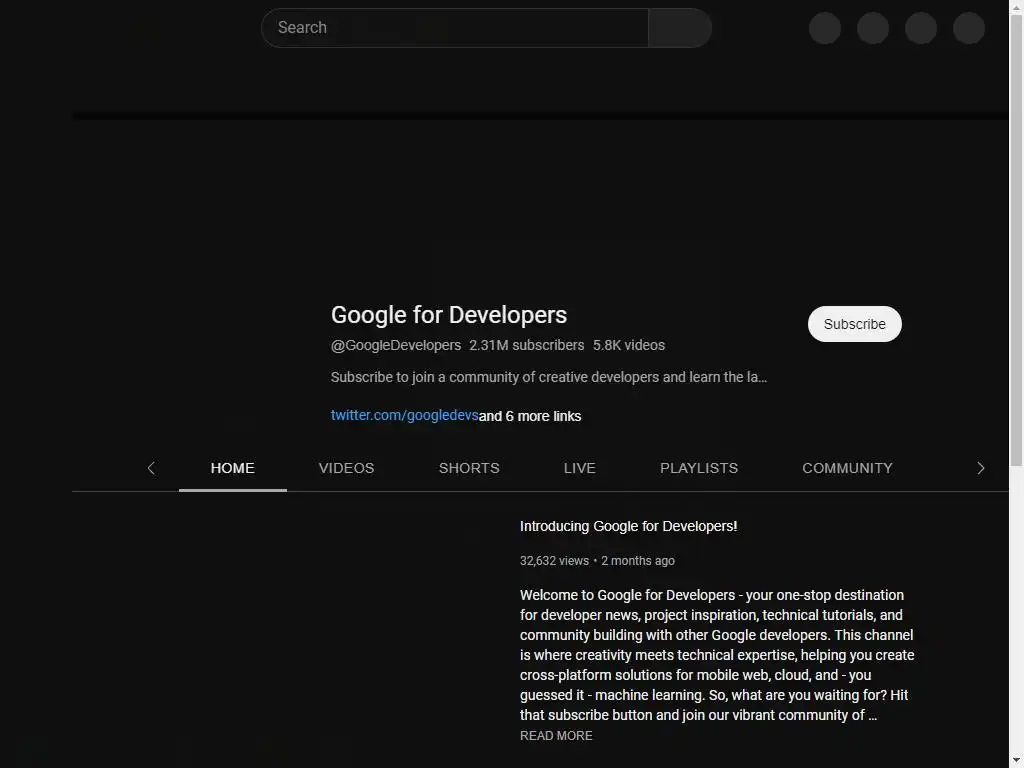Click the Welcome to Google for Developers description
This screenshot has height=768, width=1024.
point(716,655)
